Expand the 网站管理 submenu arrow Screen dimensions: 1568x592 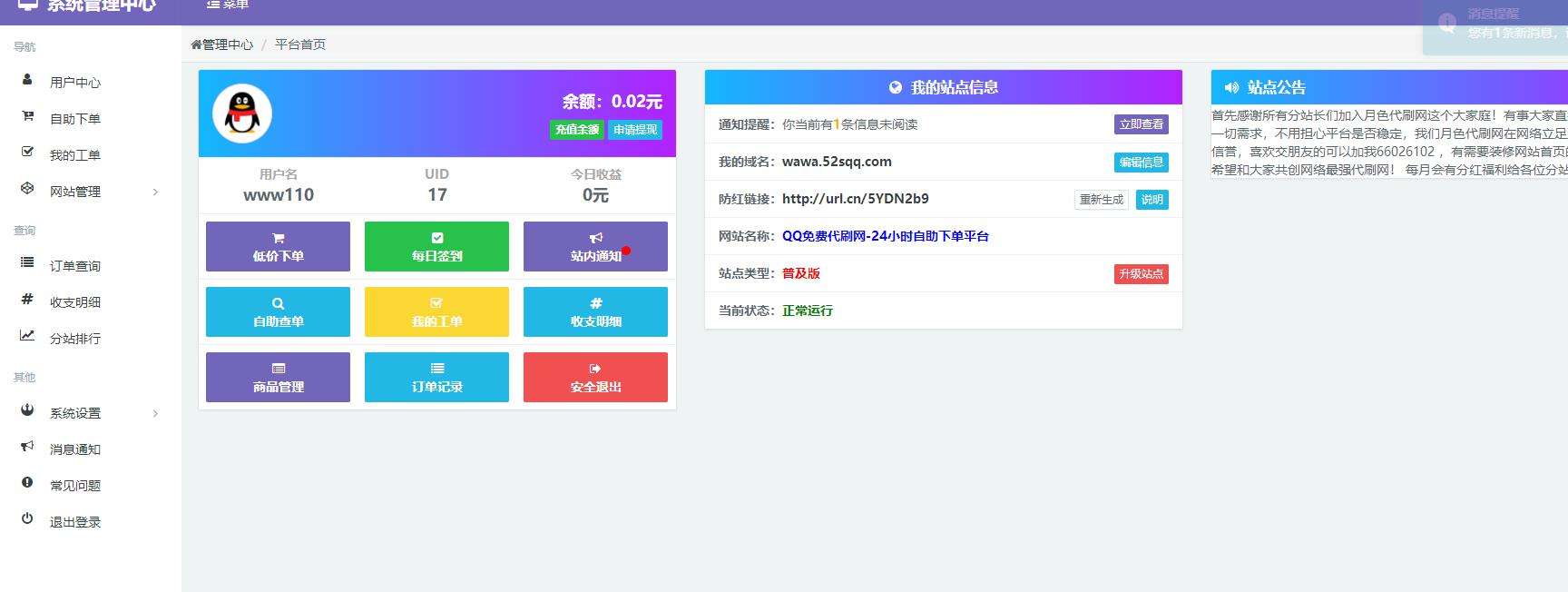point(155,192)
